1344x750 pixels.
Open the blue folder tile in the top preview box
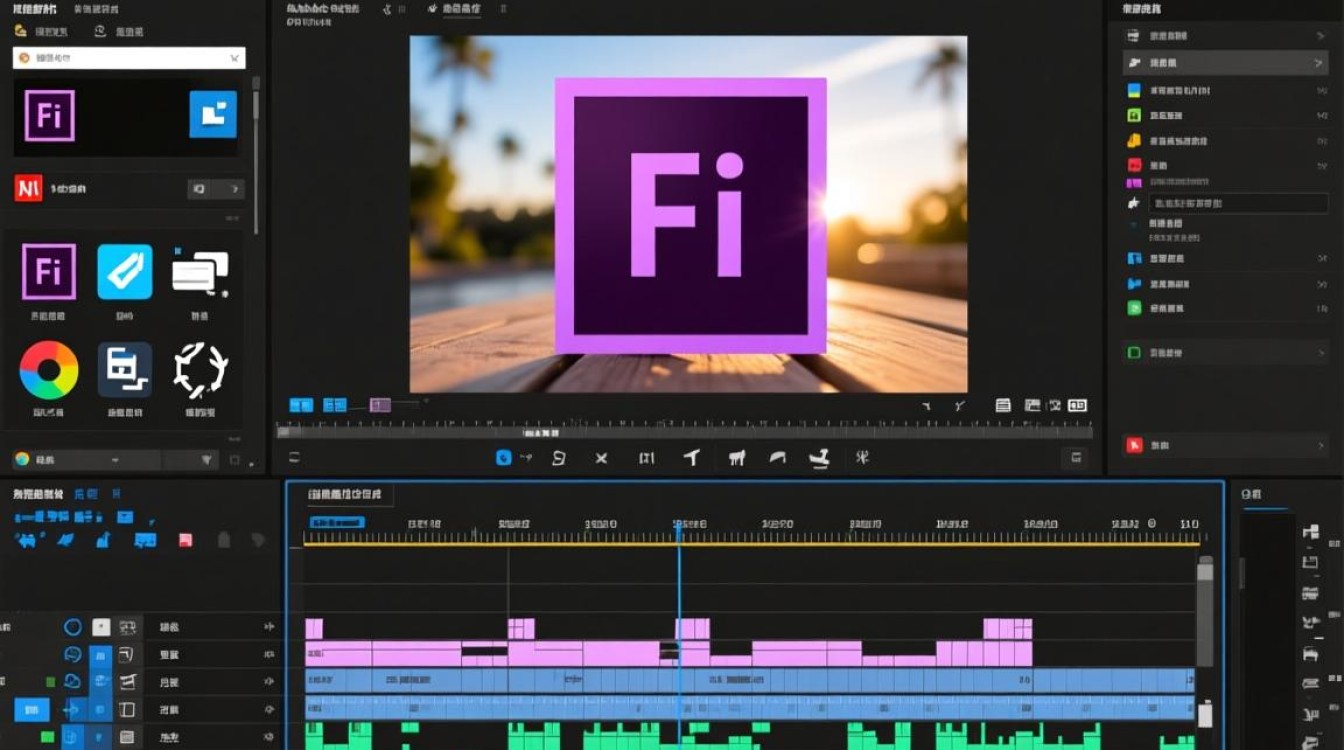tap(213, 114)
